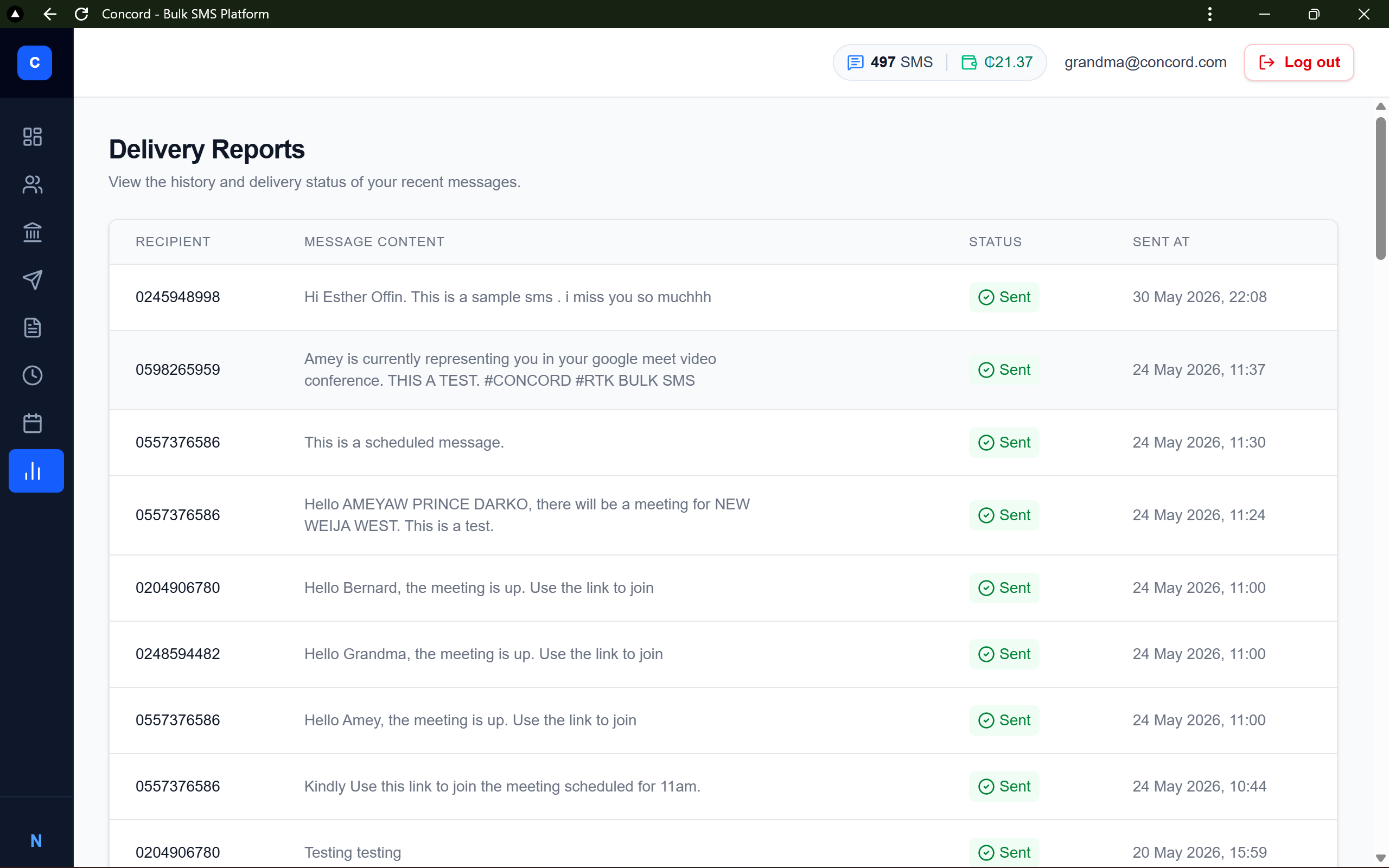Open the three-dot menu in title bar
Image resolution: width=1389 pixels, height=868 pixels.
tap(1210, 14)
